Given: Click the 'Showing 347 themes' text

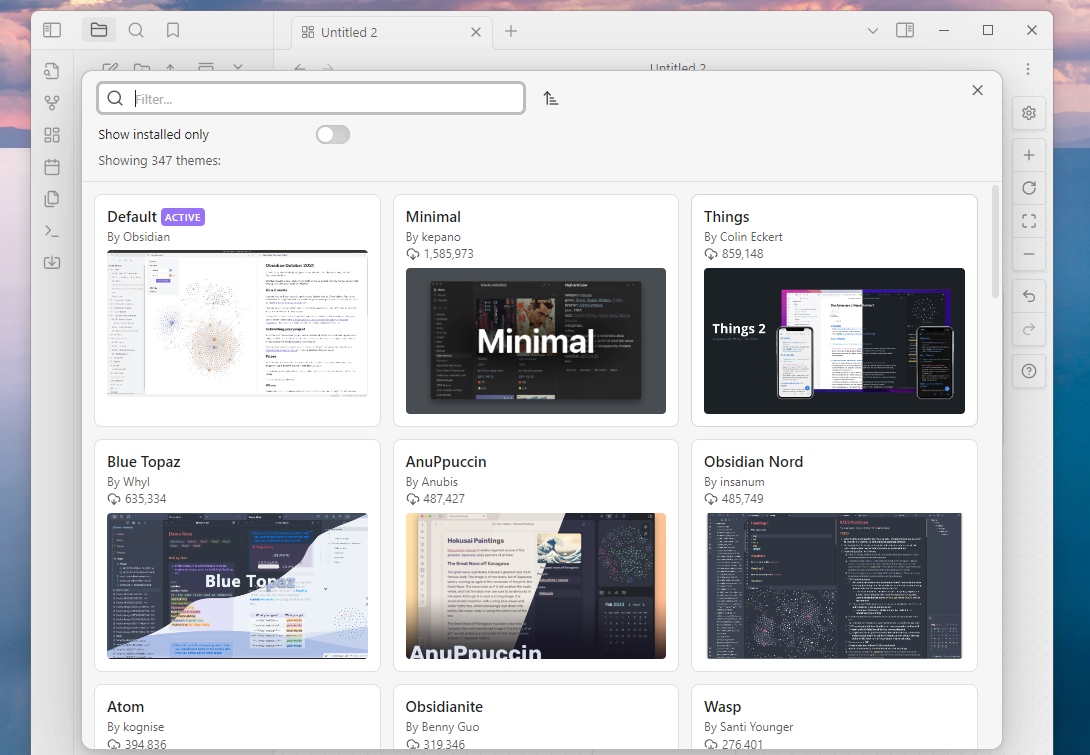Looking at the screenshot, I should [159, 161].
